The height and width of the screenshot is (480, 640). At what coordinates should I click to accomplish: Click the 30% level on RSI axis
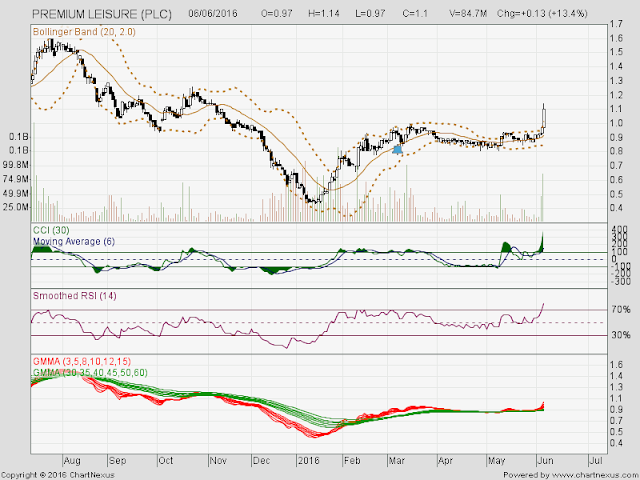tap(621, 335)
